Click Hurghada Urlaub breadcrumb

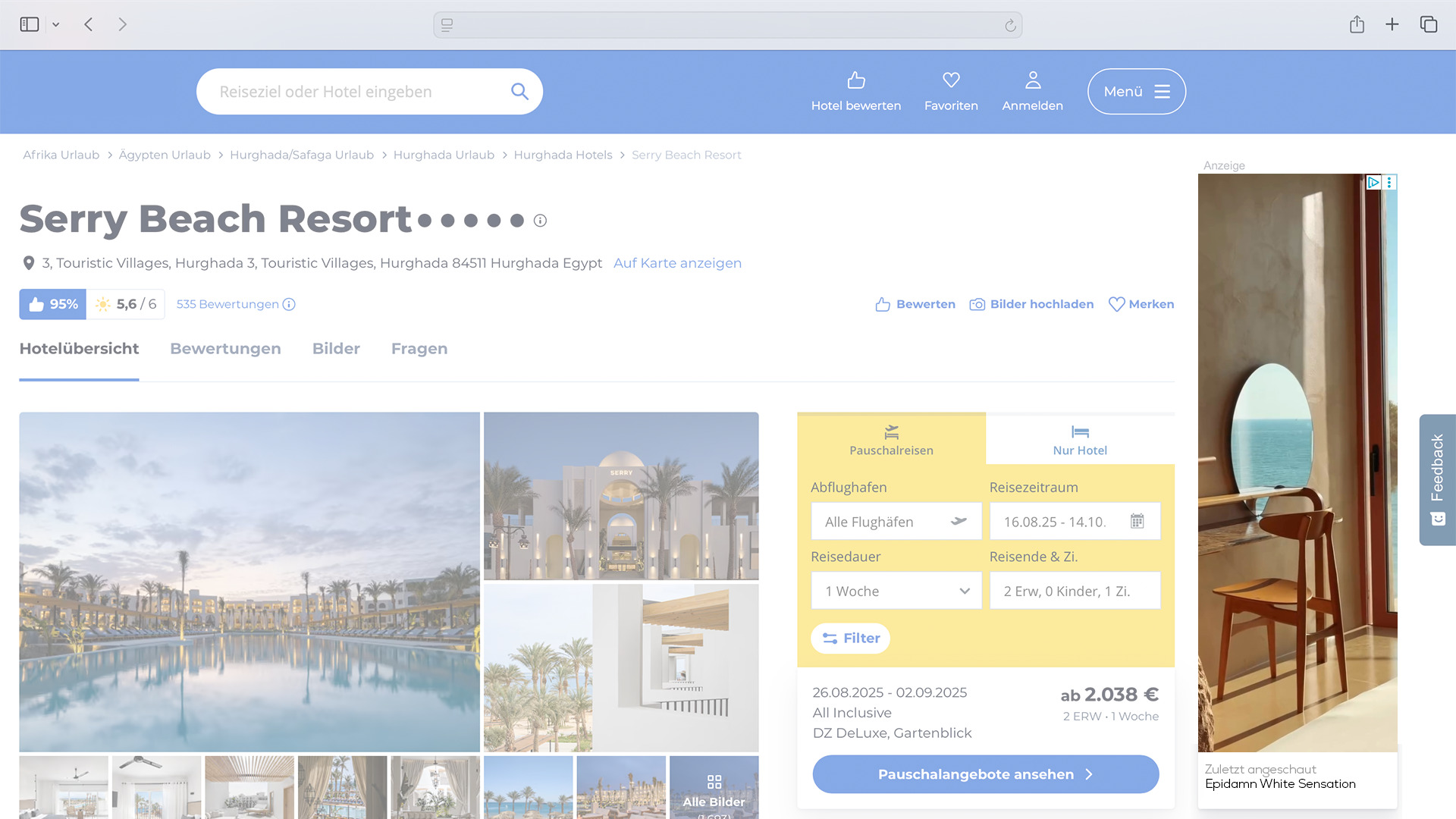coord(444,155)
